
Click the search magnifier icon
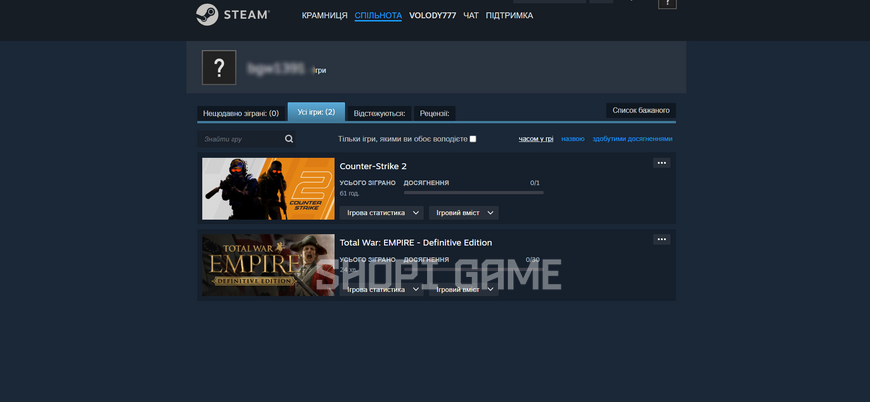pyautogui.click(x=289, y=139)
